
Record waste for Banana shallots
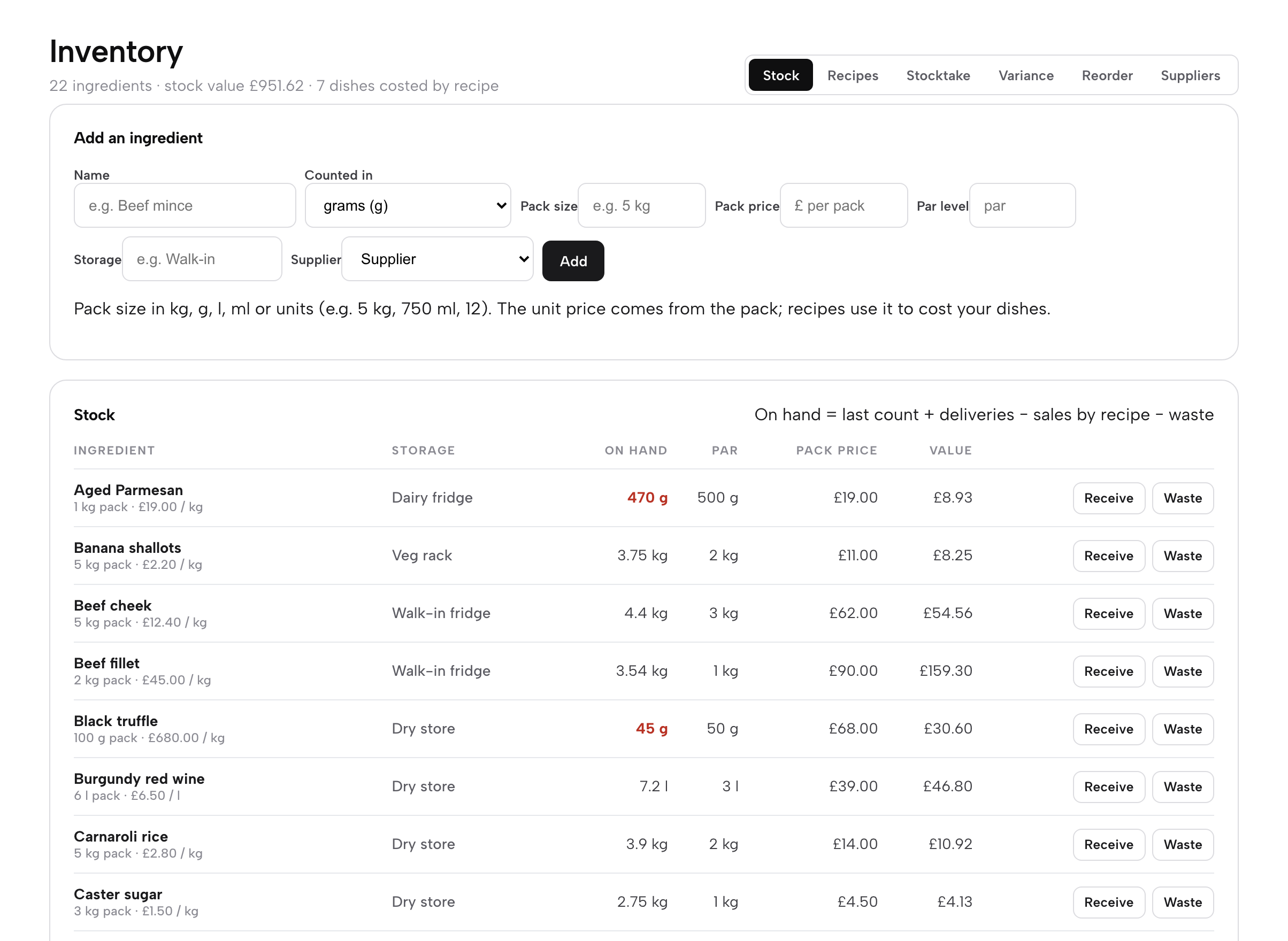pyautogui.click(x=1182, y=556)
